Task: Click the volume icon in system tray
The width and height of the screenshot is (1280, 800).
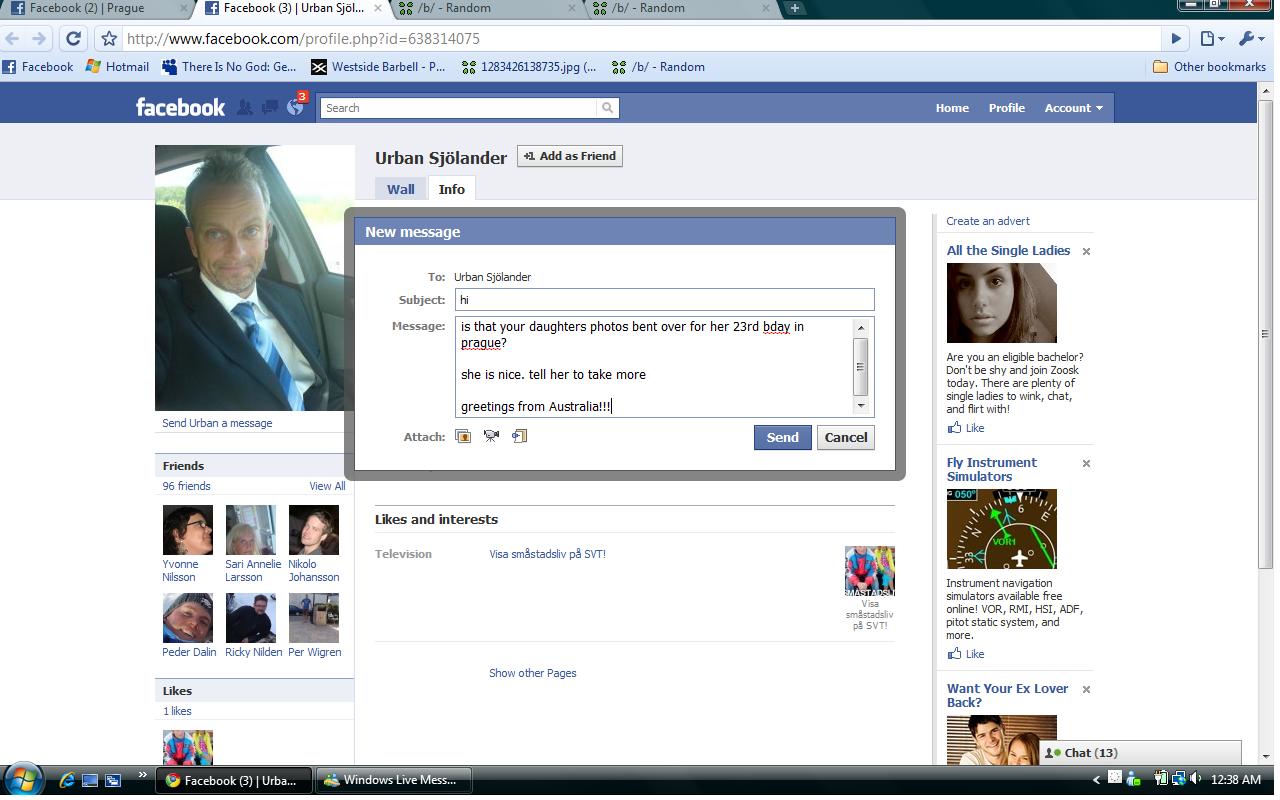Action: point(1196,779)
